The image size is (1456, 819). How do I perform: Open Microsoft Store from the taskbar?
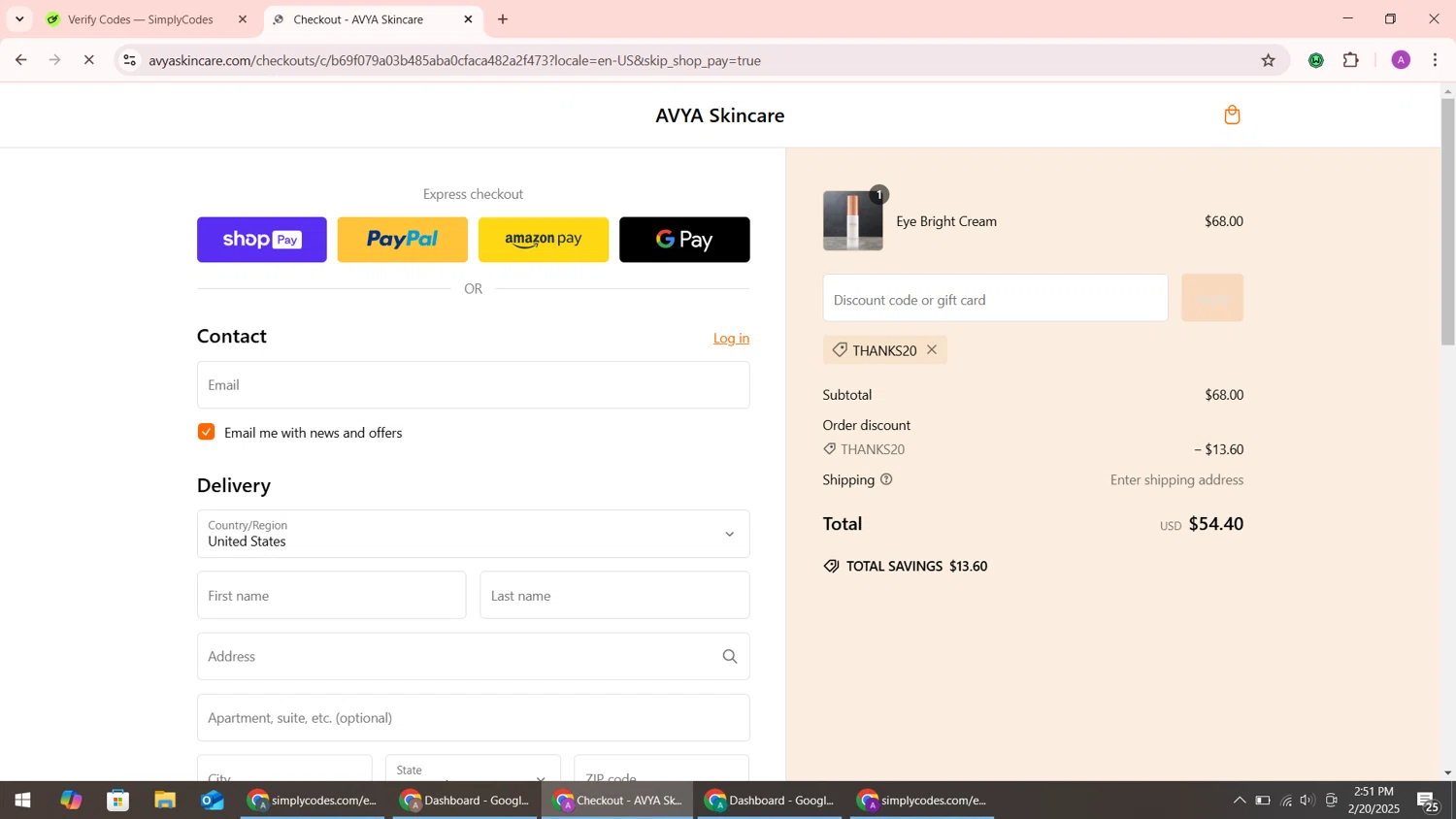118,801
